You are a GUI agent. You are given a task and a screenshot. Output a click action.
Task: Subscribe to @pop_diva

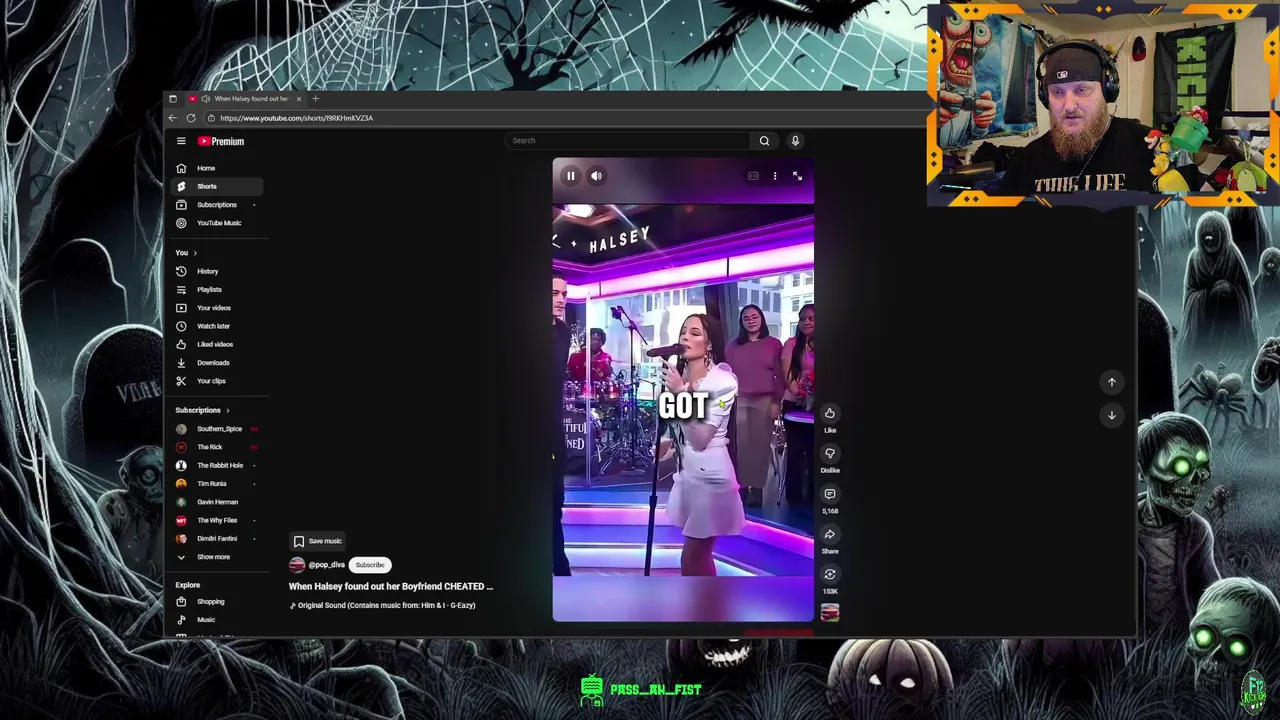370,565
